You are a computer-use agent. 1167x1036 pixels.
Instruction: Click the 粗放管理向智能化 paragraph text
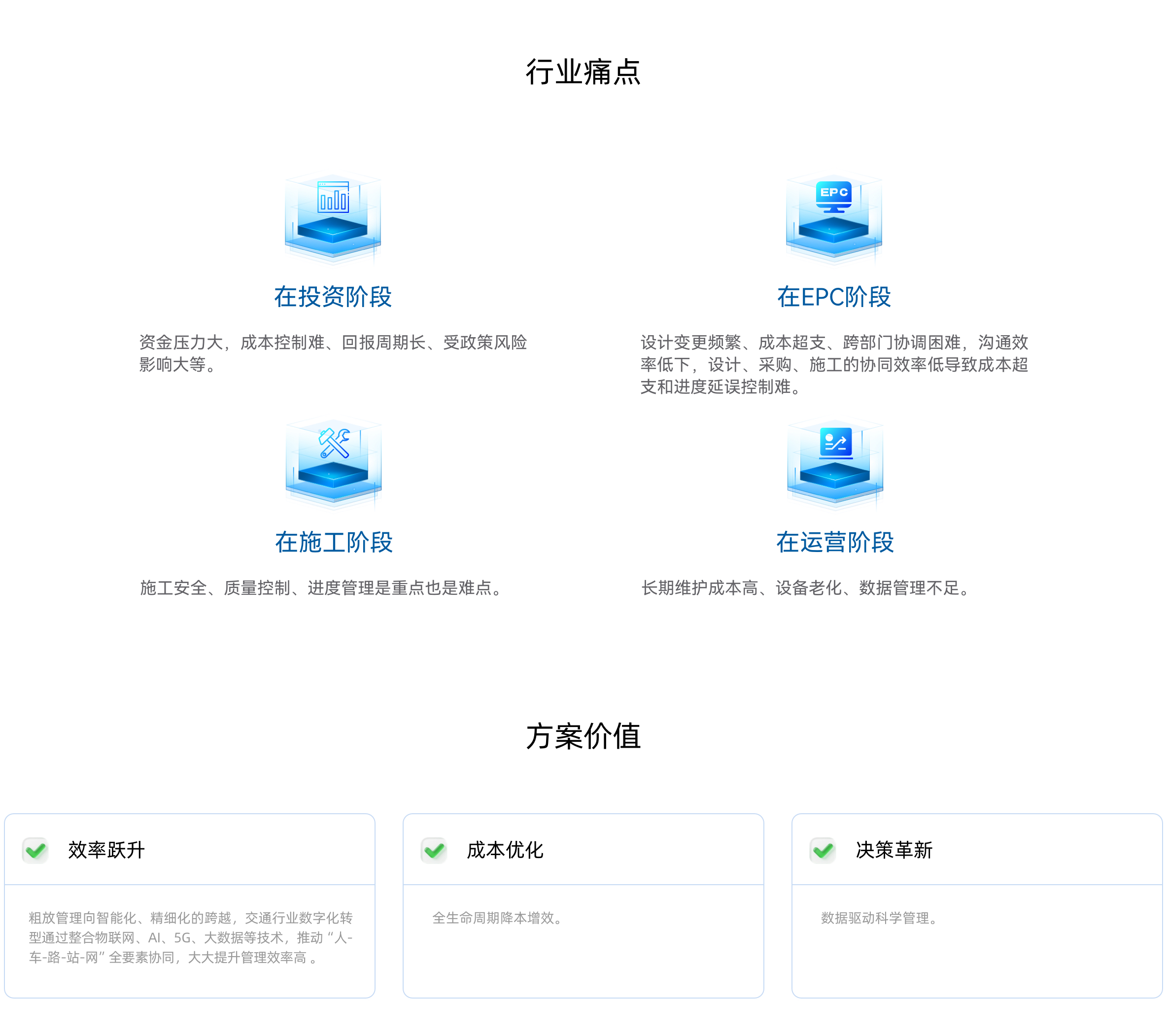(x=191, y=937)
